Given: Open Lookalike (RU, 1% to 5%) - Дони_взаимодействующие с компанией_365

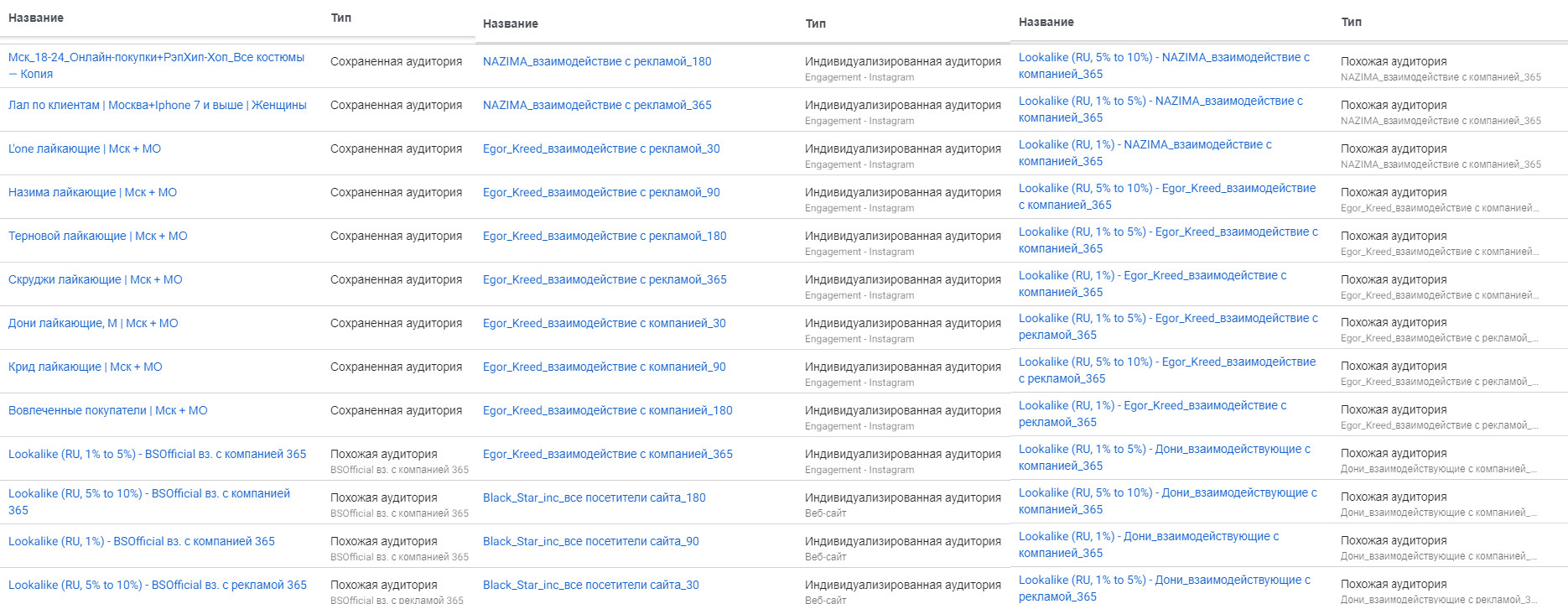Looking at the screenshot, I should [1165, 457].
